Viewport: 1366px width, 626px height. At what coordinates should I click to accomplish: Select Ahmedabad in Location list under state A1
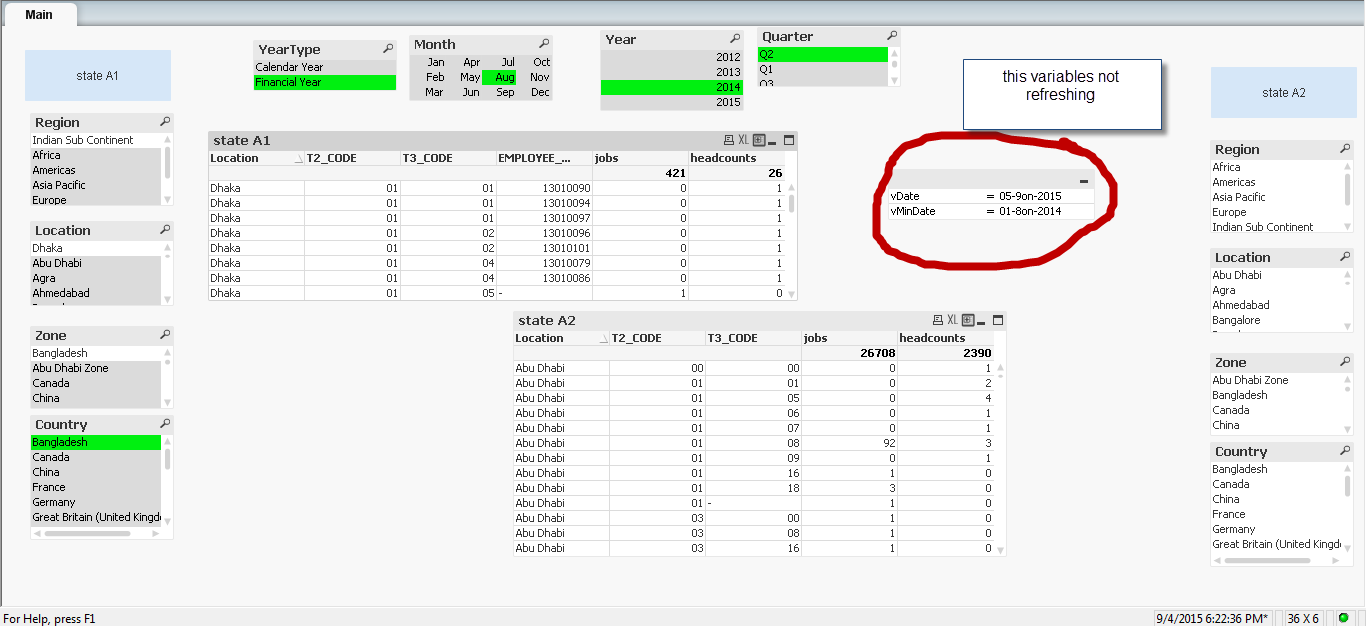pos(95,293)
